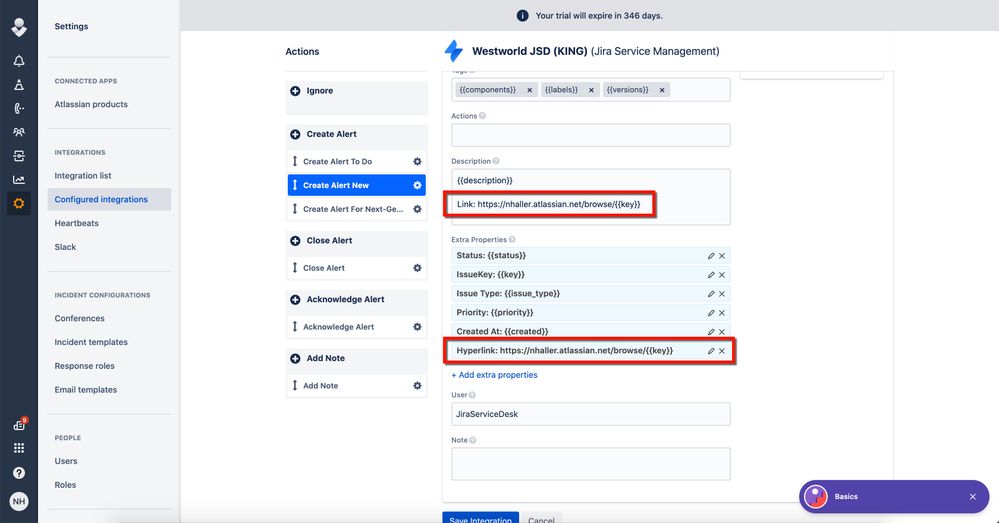The image size is (999, 523).
Task: Select the Close Alert rule row
Action: pos(357,268)
